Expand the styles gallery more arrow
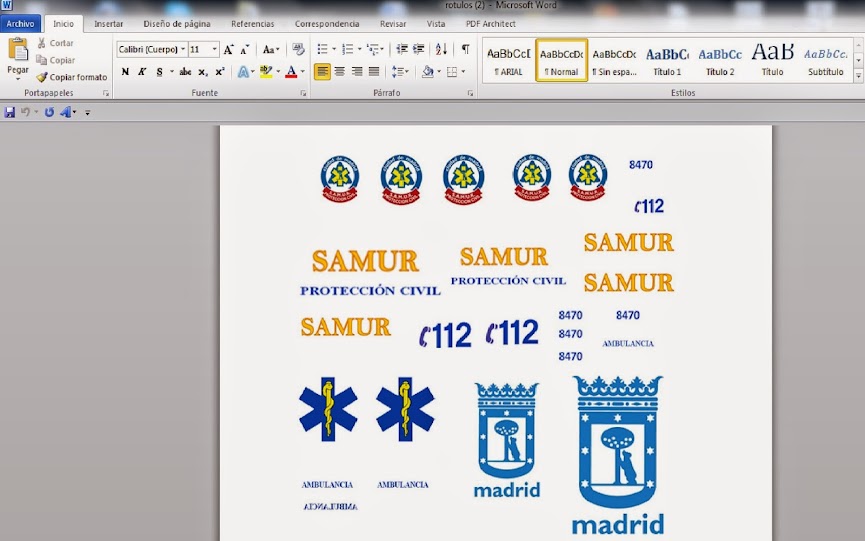Screen dimensions: 865x541 [858, 76]
